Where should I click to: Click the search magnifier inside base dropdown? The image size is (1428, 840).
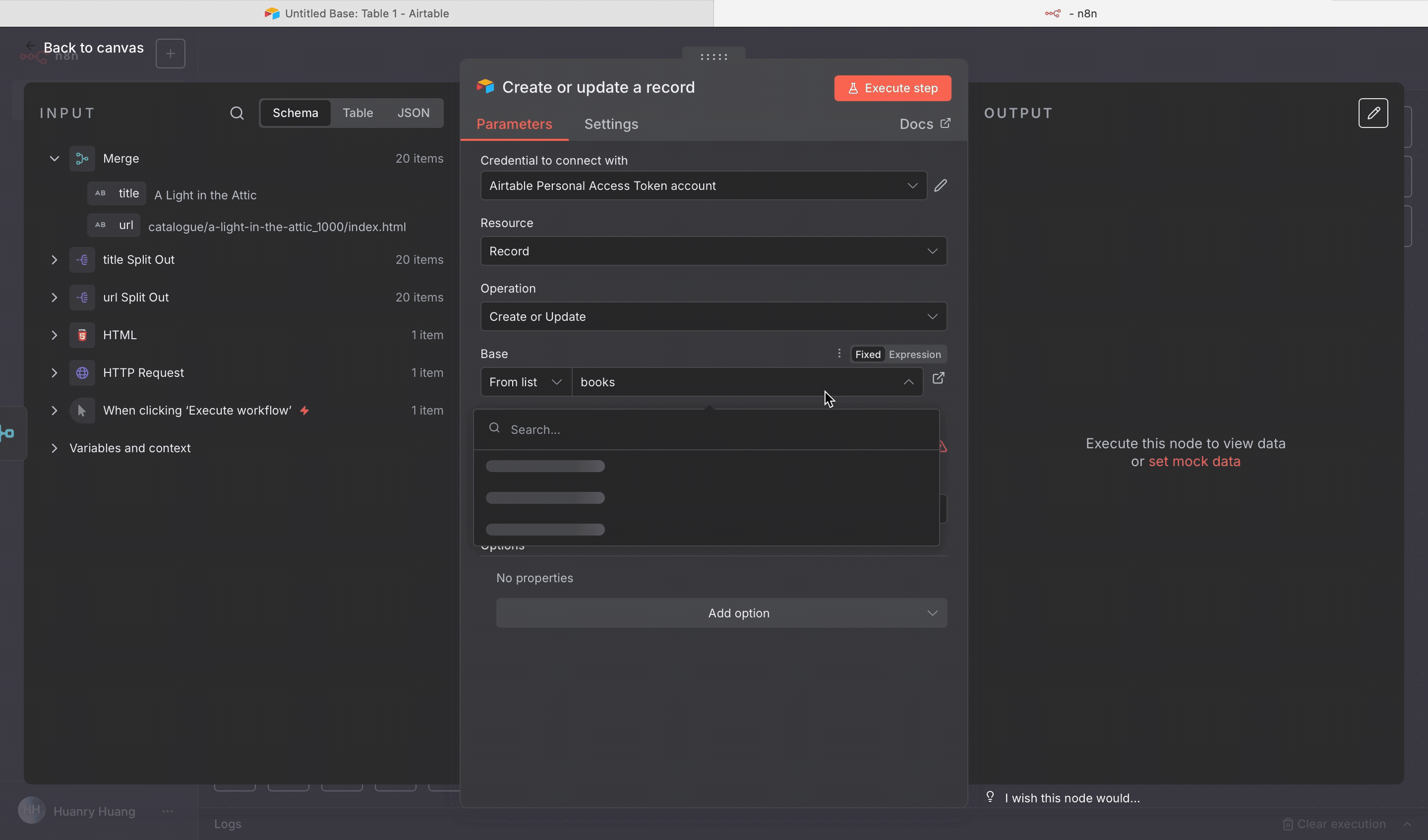[494, 428]
